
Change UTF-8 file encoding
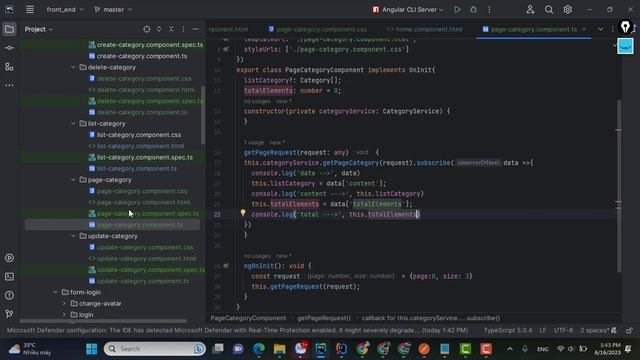pyautogui.click(x=563, y=330)
